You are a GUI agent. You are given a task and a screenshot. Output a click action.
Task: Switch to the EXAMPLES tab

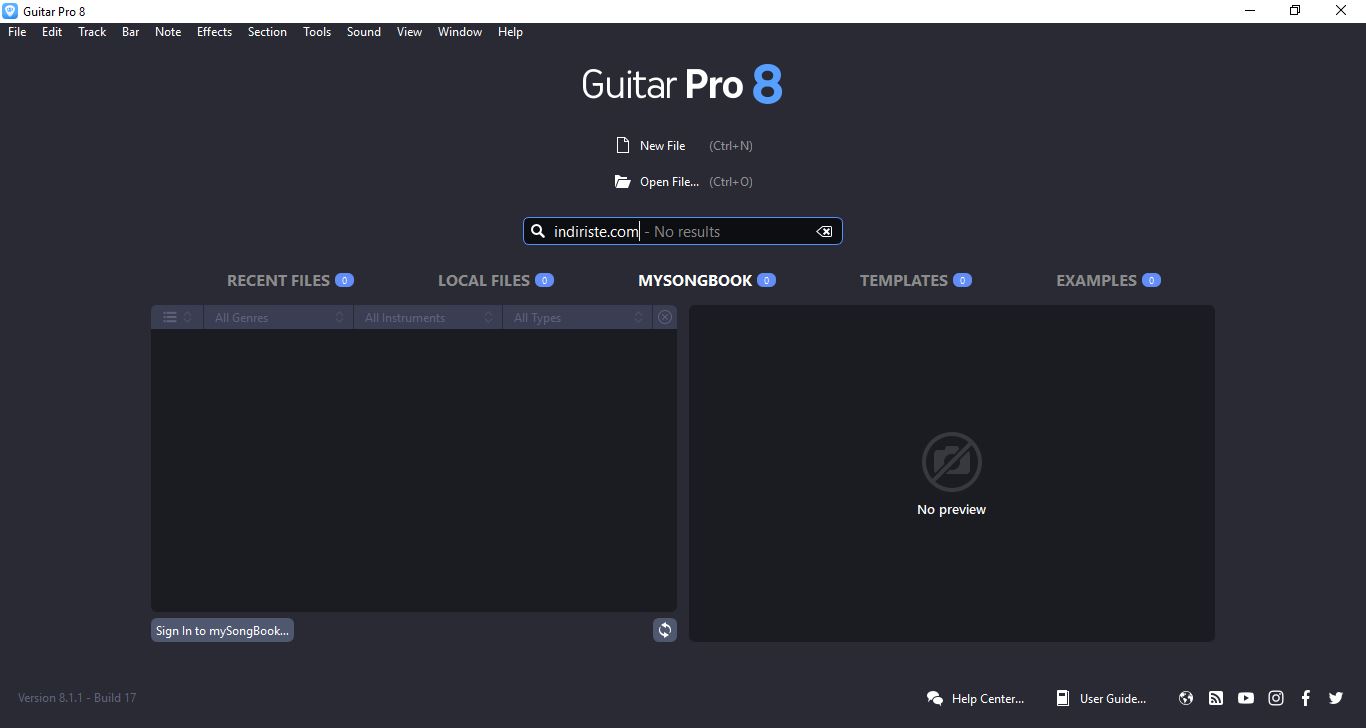[1108, 281]
